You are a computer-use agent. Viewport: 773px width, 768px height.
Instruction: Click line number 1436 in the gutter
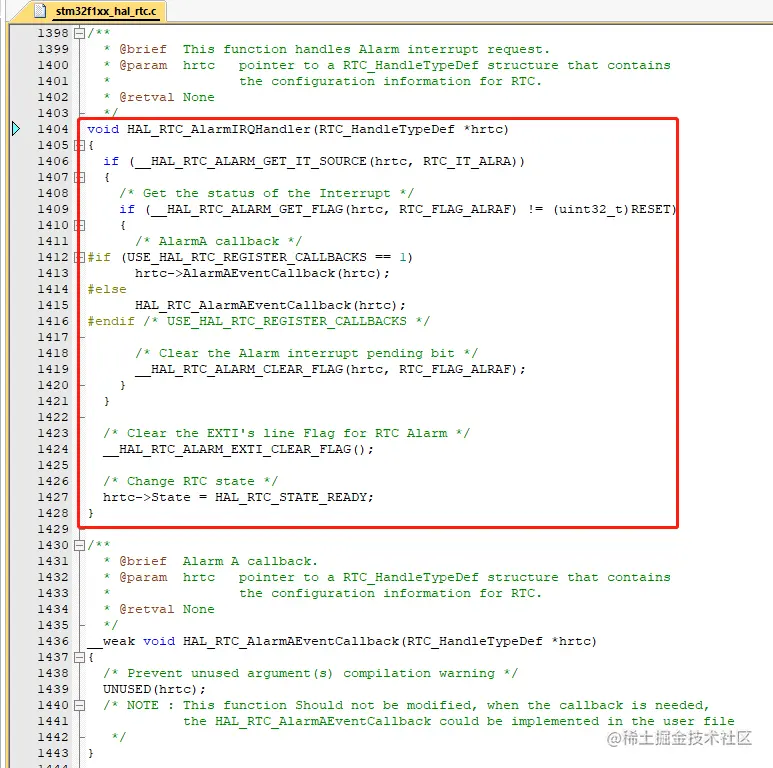(x=53, y=641)
